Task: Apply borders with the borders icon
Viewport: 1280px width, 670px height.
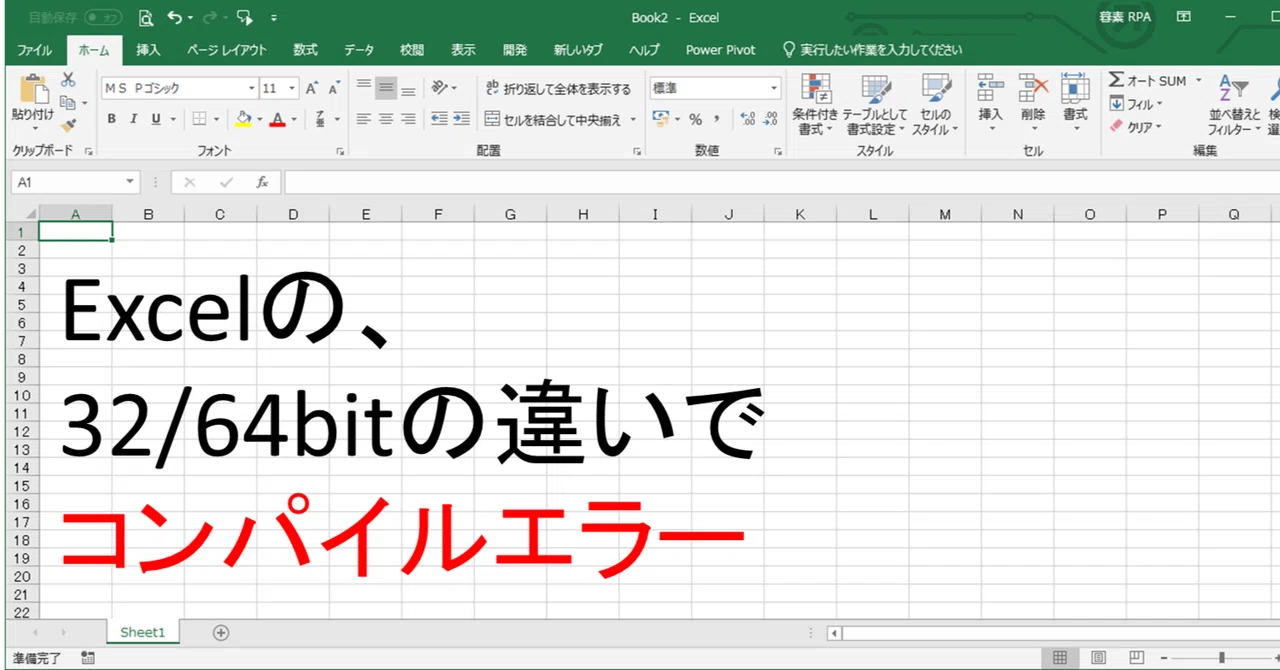Action: 199,119
